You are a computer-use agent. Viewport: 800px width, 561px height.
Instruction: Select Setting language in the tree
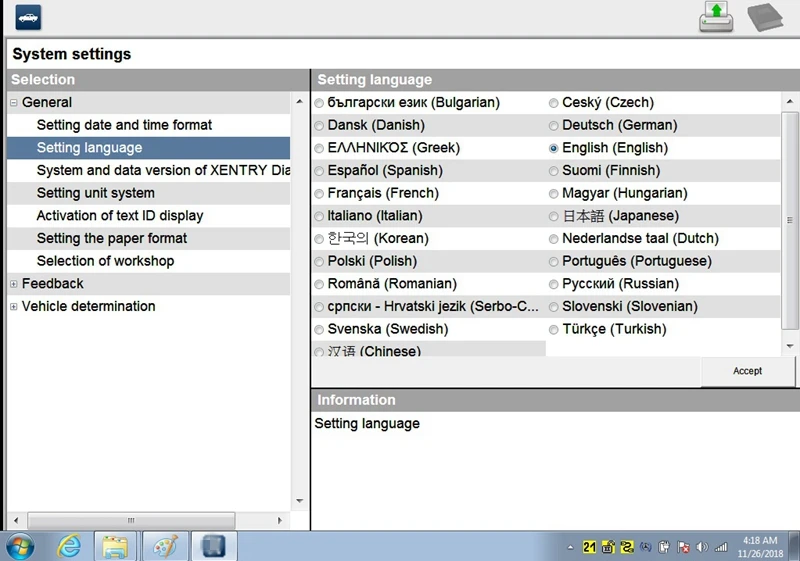(x=148, y=148)
